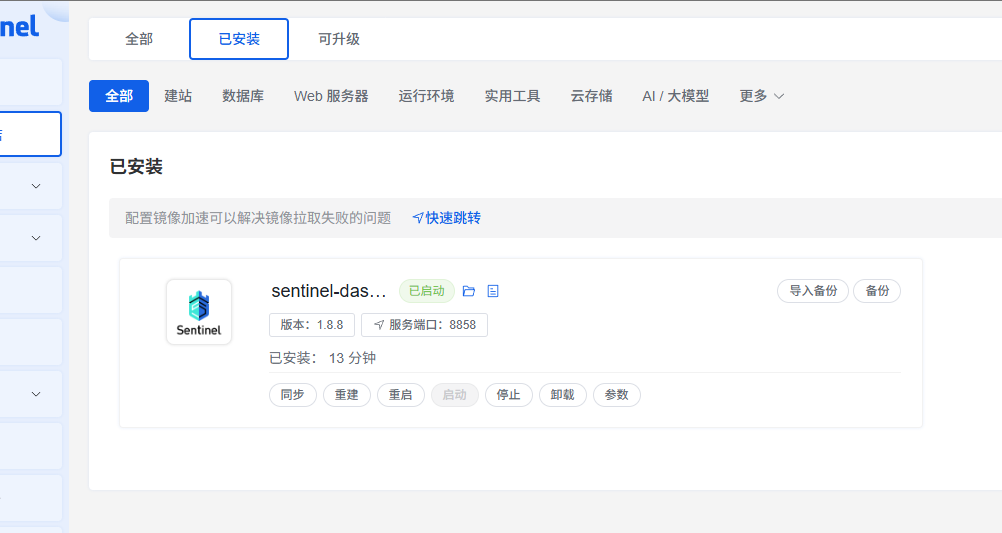
Task: Switch to the 全部 top tab
Action: click(139, 39)
